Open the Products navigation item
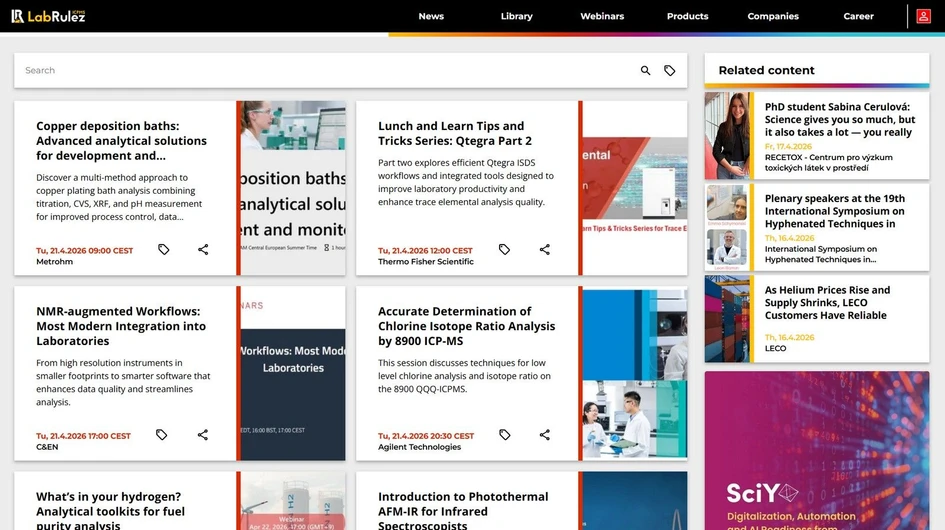Viewport: 945px width, 530px height. (x=687, y=16)
